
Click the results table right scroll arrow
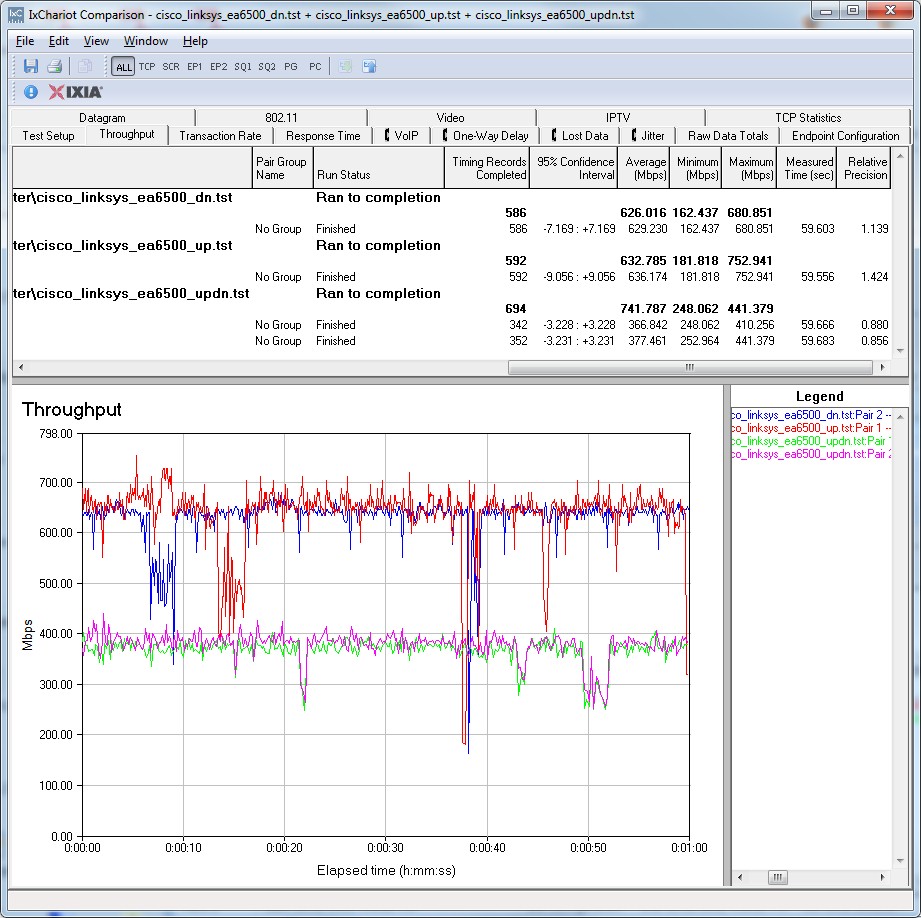click(x=882, y=367)
